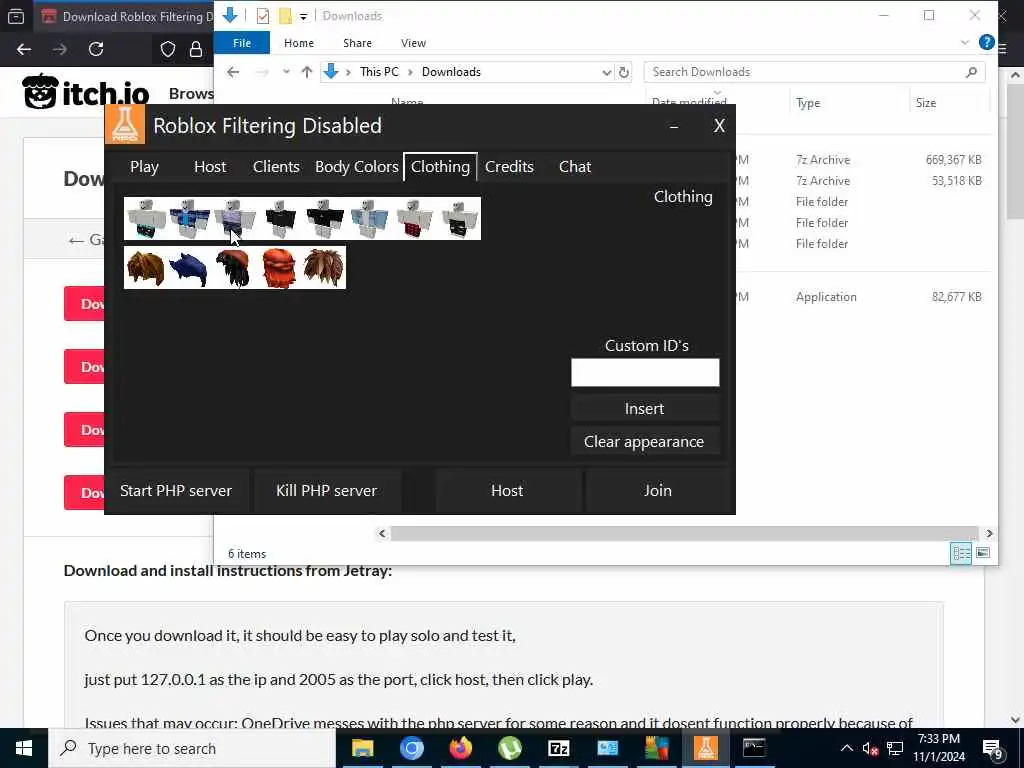
Task: Click horizontal scrollbar right arrow in Explorer
Action: [x=989, y=534]
